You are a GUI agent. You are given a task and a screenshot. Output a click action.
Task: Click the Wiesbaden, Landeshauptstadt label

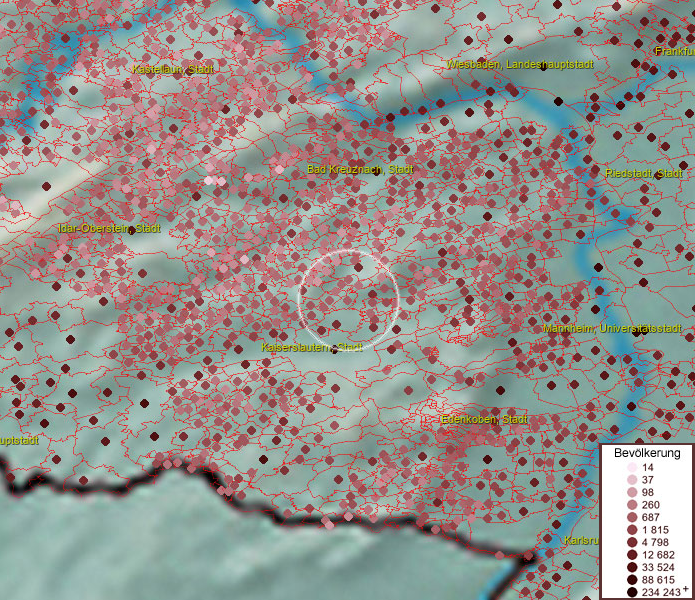point(519,64)
